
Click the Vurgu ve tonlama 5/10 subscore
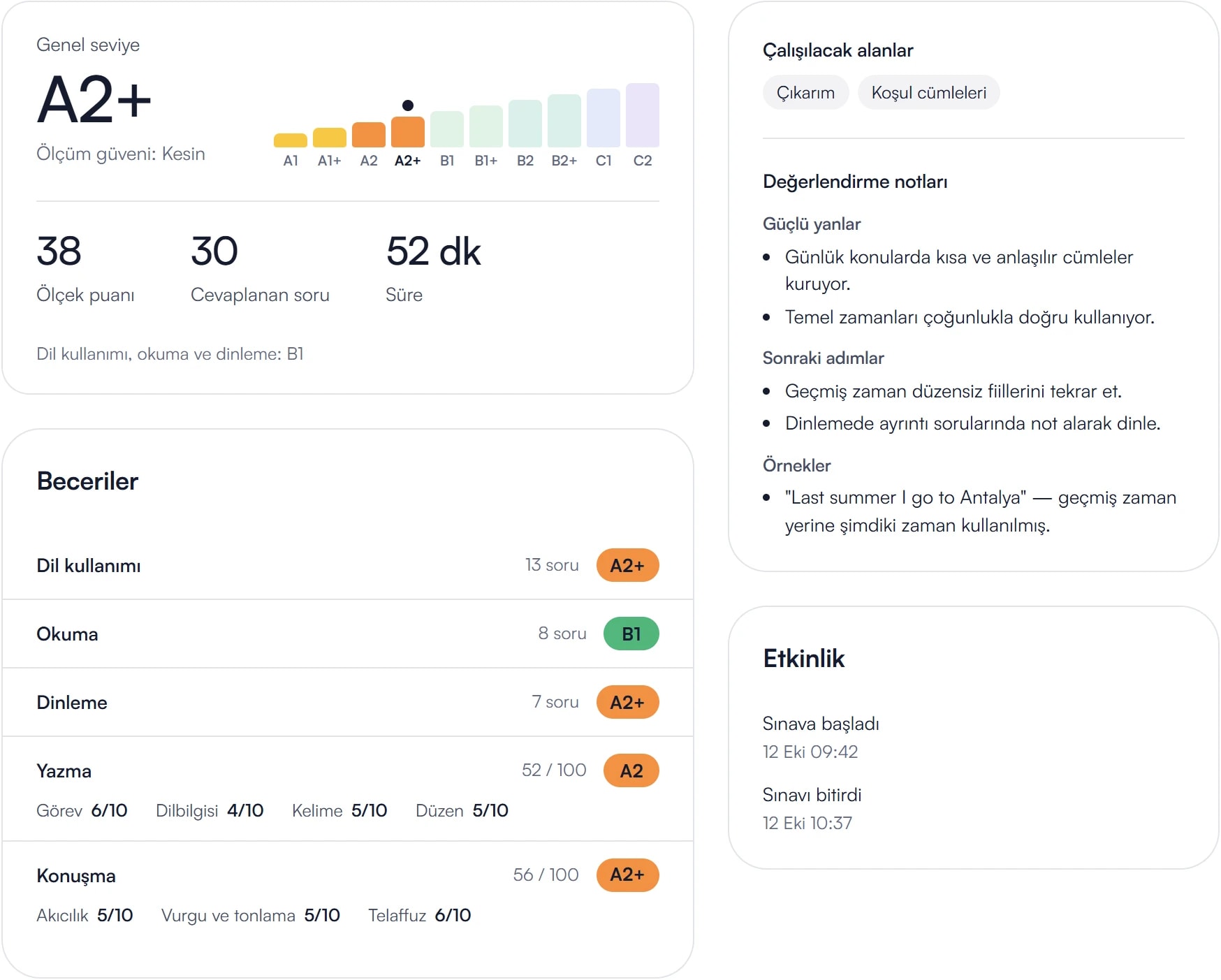tap(251, 915)
